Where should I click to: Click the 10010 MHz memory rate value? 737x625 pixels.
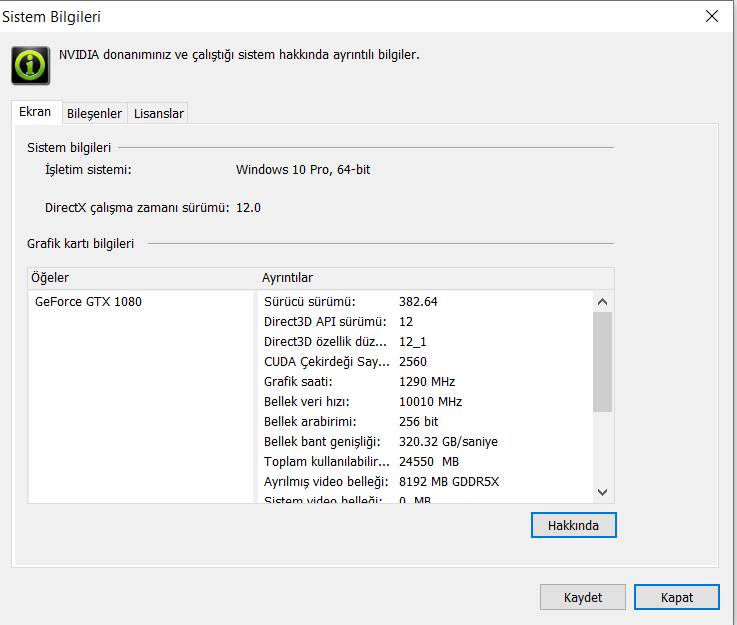click(x=431, y=402)
